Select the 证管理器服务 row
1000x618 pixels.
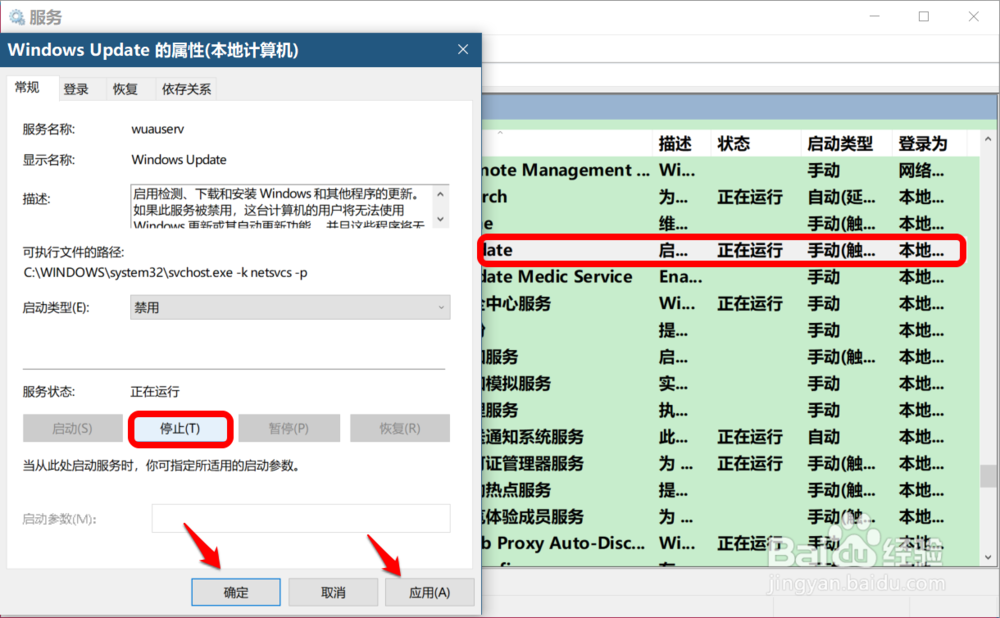click(730, 464)
